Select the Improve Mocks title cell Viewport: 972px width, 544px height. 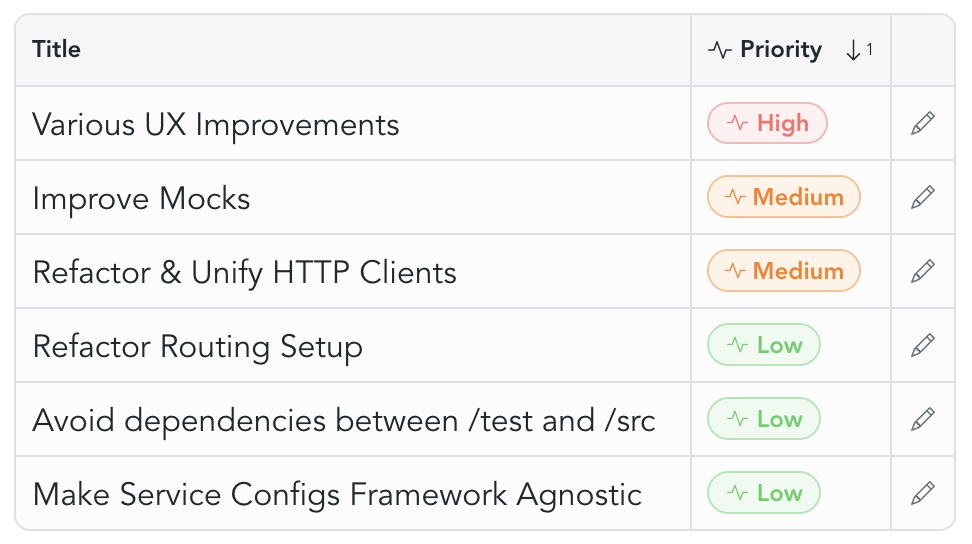[141, 199]
